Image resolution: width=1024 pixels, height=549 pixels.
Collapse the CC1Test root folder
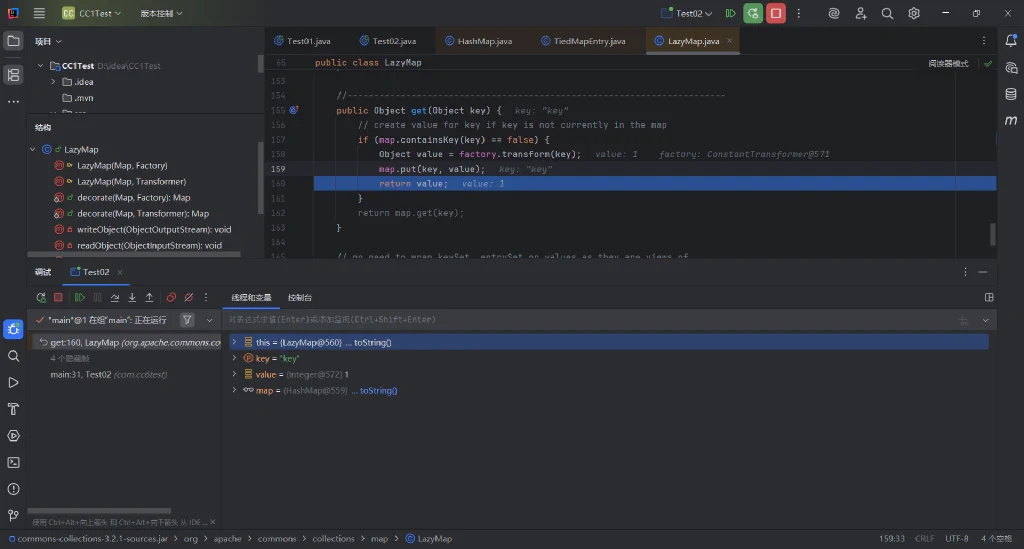[x=40, y=66]
